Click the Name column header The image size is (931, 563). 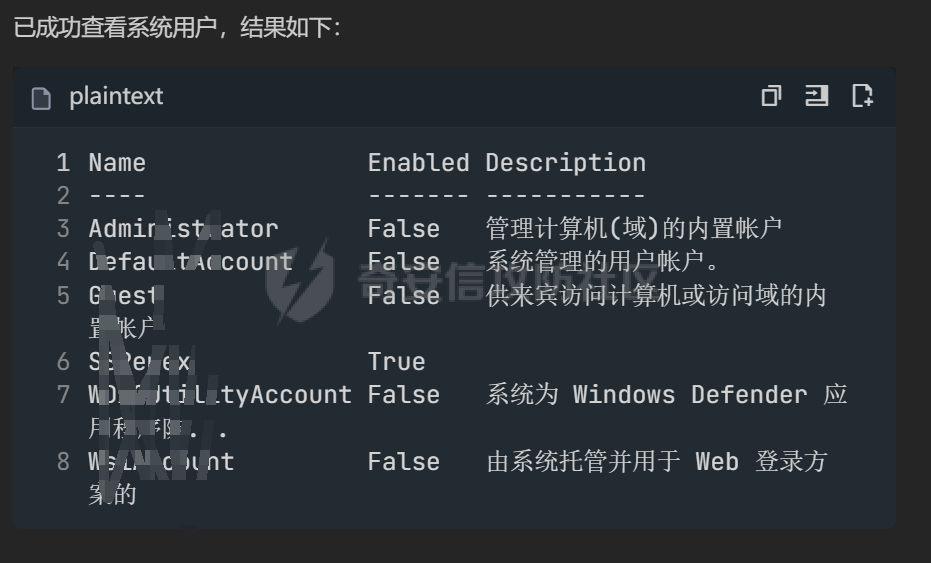click(117, 163)
